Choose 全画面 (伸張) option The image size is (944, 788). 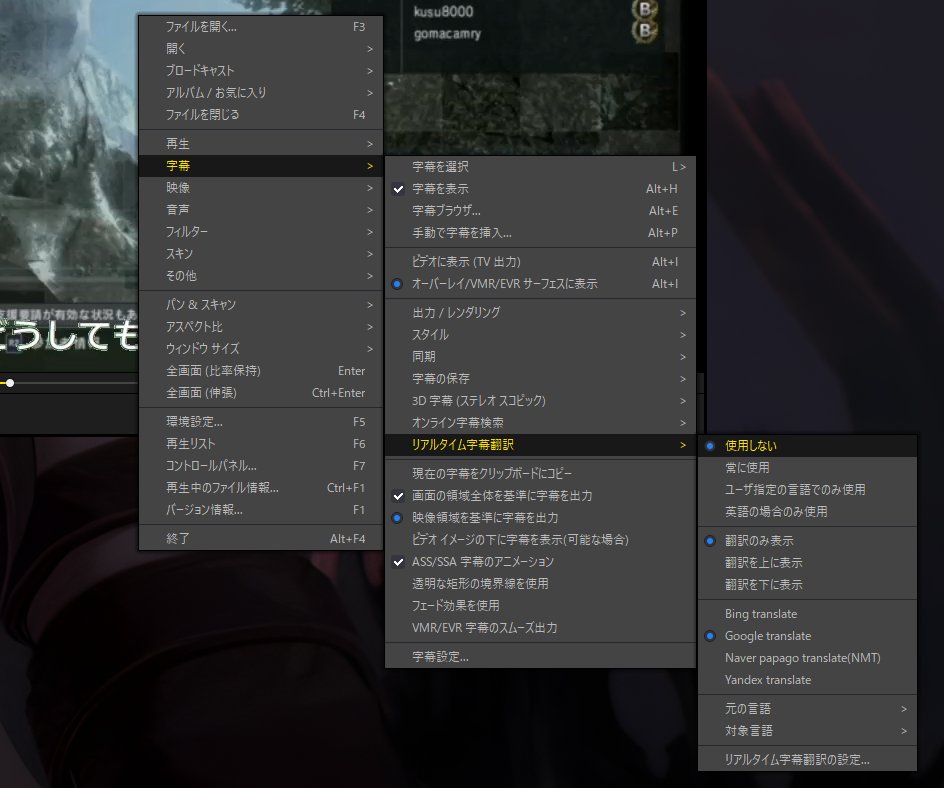coord(261,392)
